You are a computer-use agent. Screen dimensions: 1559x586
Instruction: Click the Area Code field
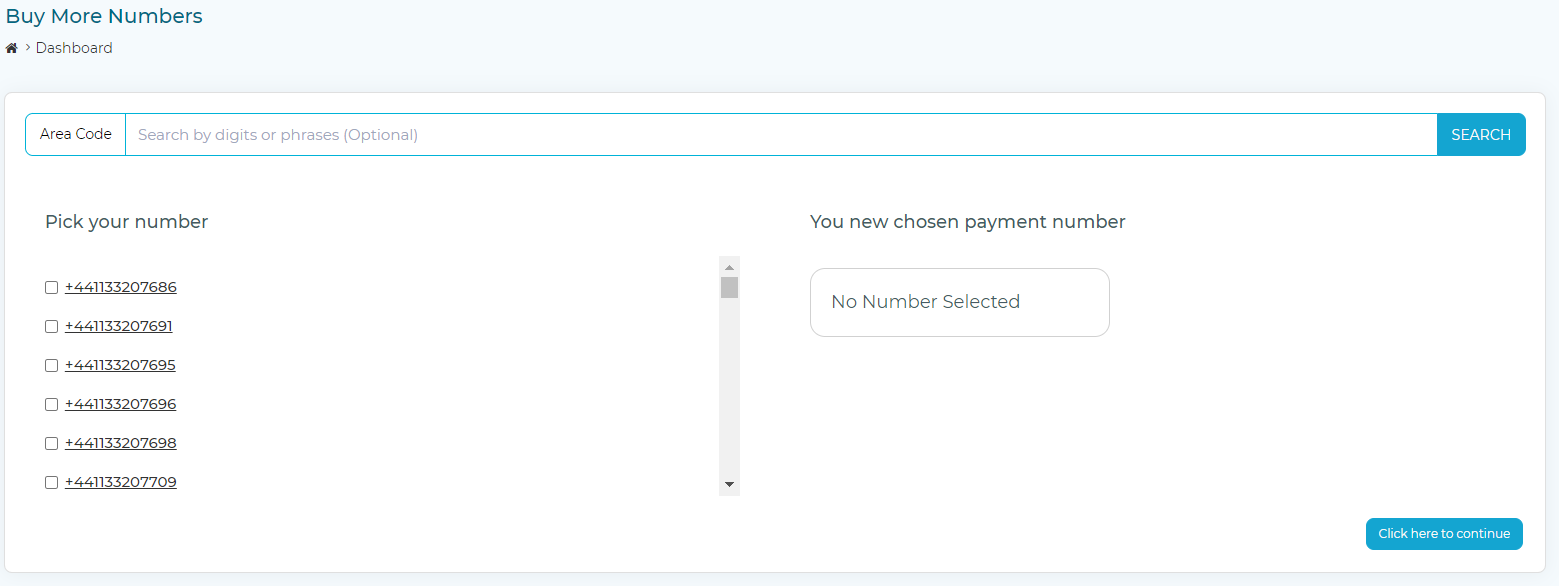pyautogui.click(x=76, y=135)
